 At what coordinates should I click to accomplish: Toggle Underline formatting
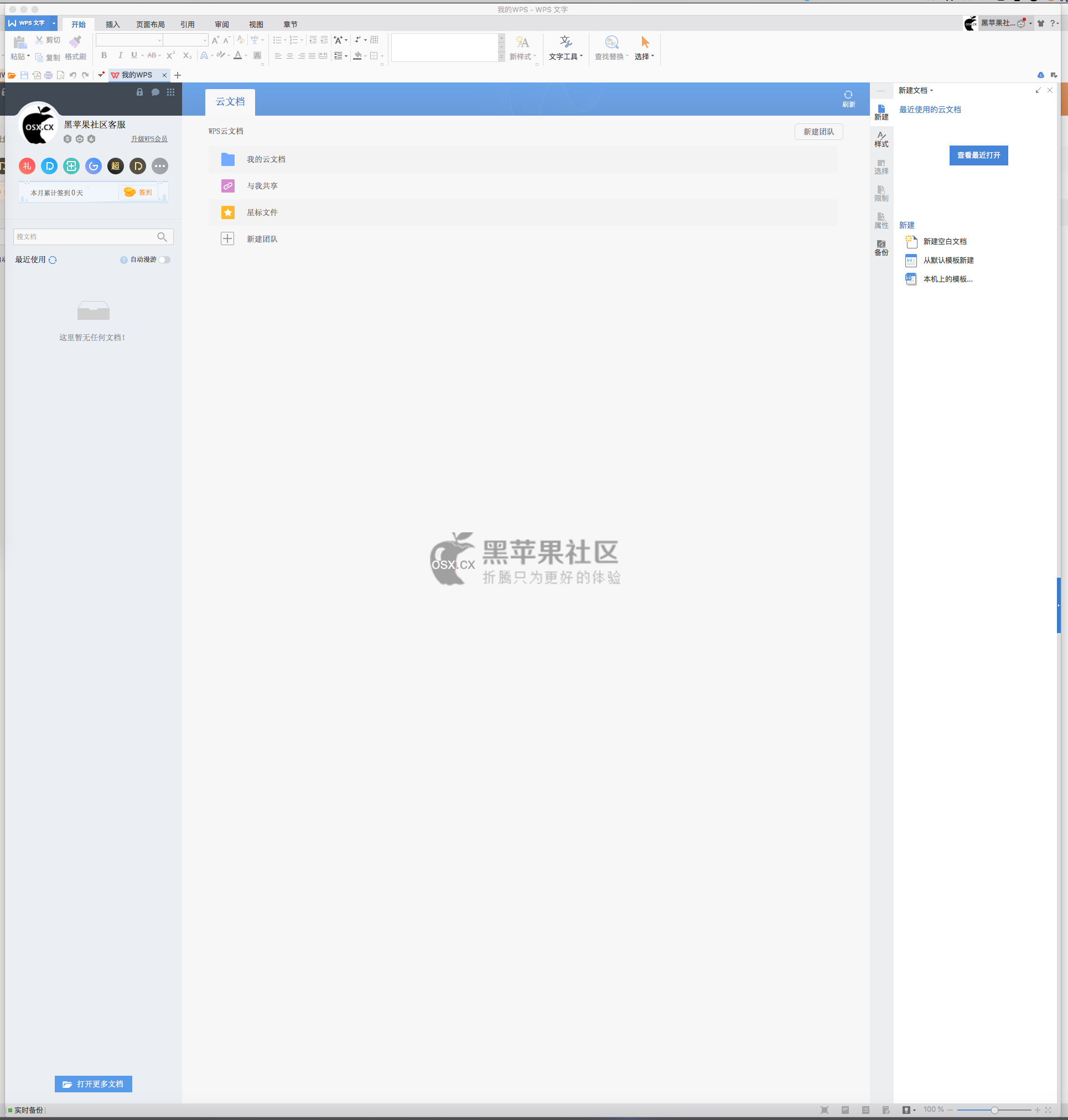coord(134,55)
